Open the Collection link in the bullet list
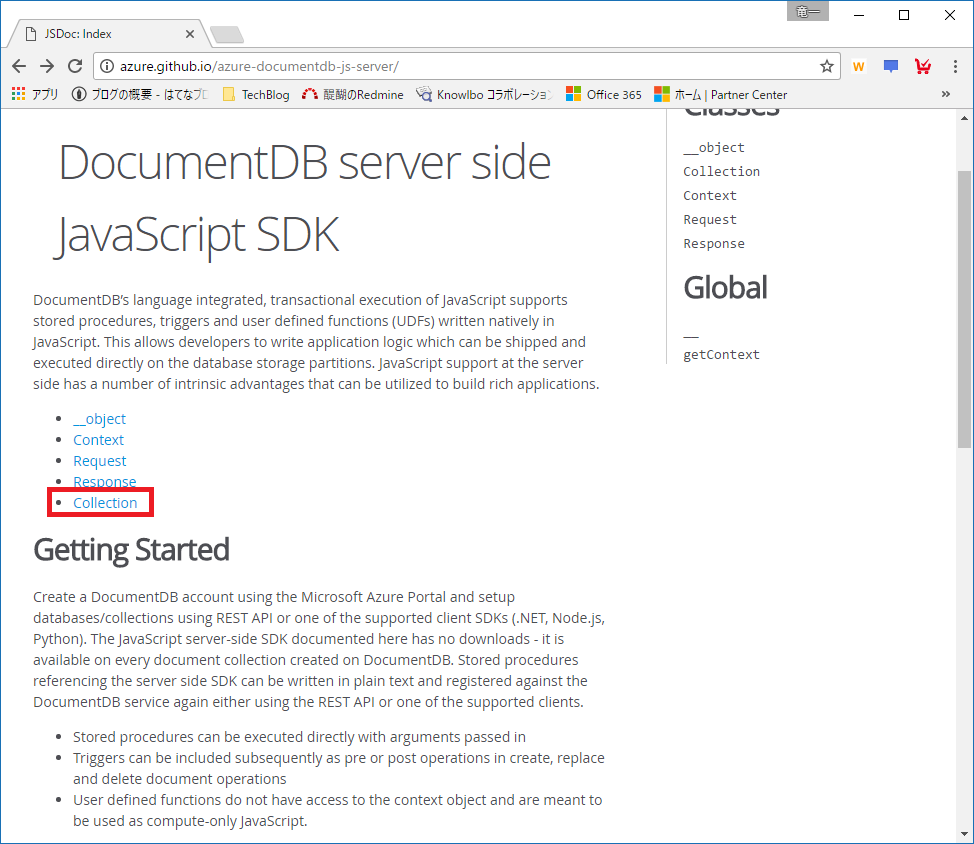Image resolution: width=974 pixels, height=844 pixels. pyautogui.click(x=105, y=503)
